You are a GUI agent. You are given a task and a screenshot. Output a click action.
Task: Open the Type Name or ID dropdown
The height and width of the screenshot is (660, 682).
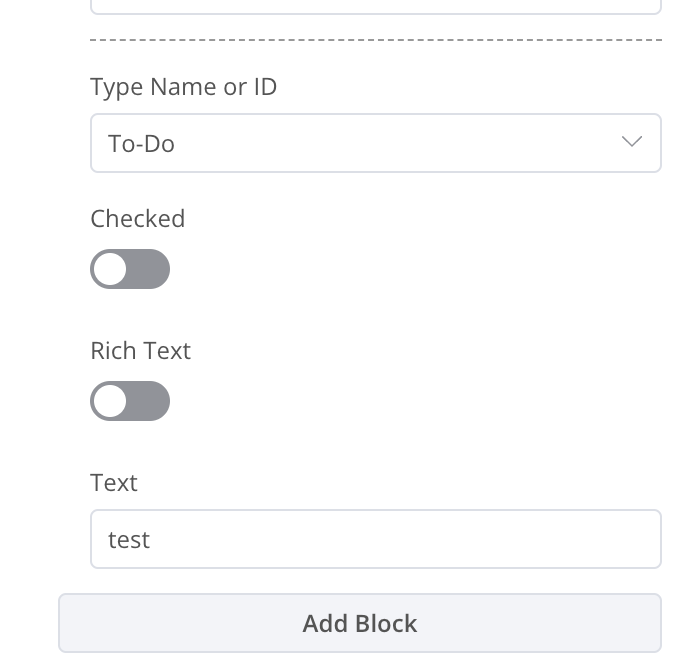point(375,143)
